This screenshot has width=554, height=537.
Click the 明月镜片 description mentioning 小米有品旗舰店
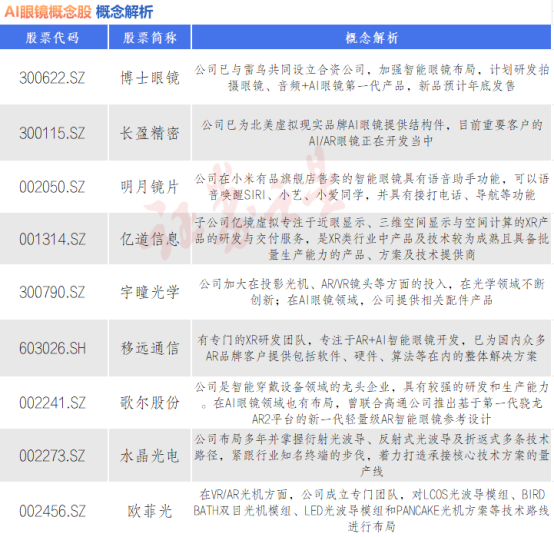click(x=371, y=187)
